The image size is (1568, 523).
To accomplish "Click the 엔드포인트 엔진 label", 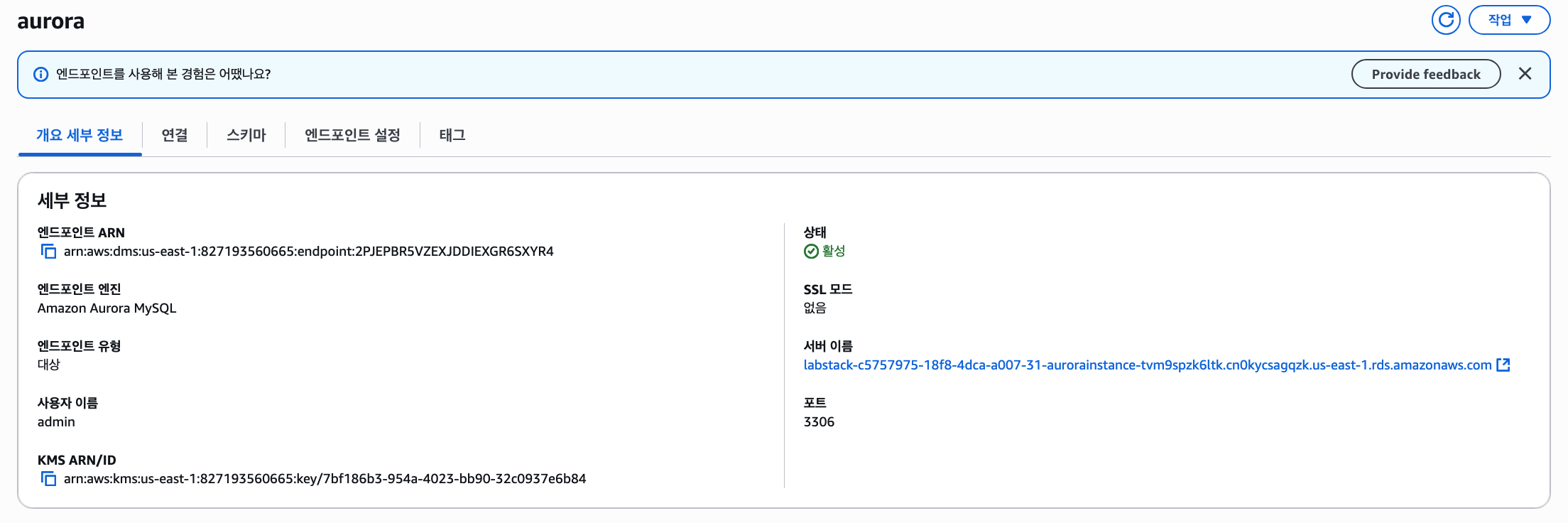I will tap(80, 289).
